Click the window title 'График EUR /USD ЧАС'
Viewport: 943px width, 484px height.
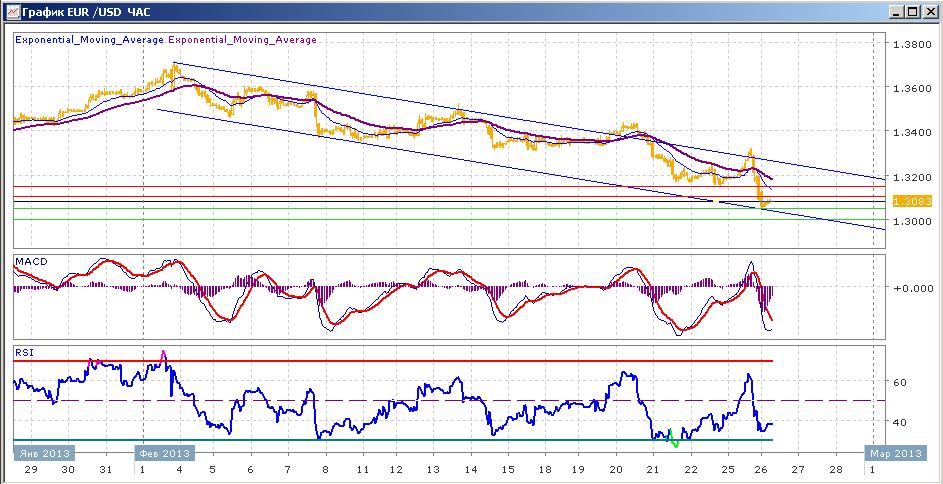tap(86, 12)
